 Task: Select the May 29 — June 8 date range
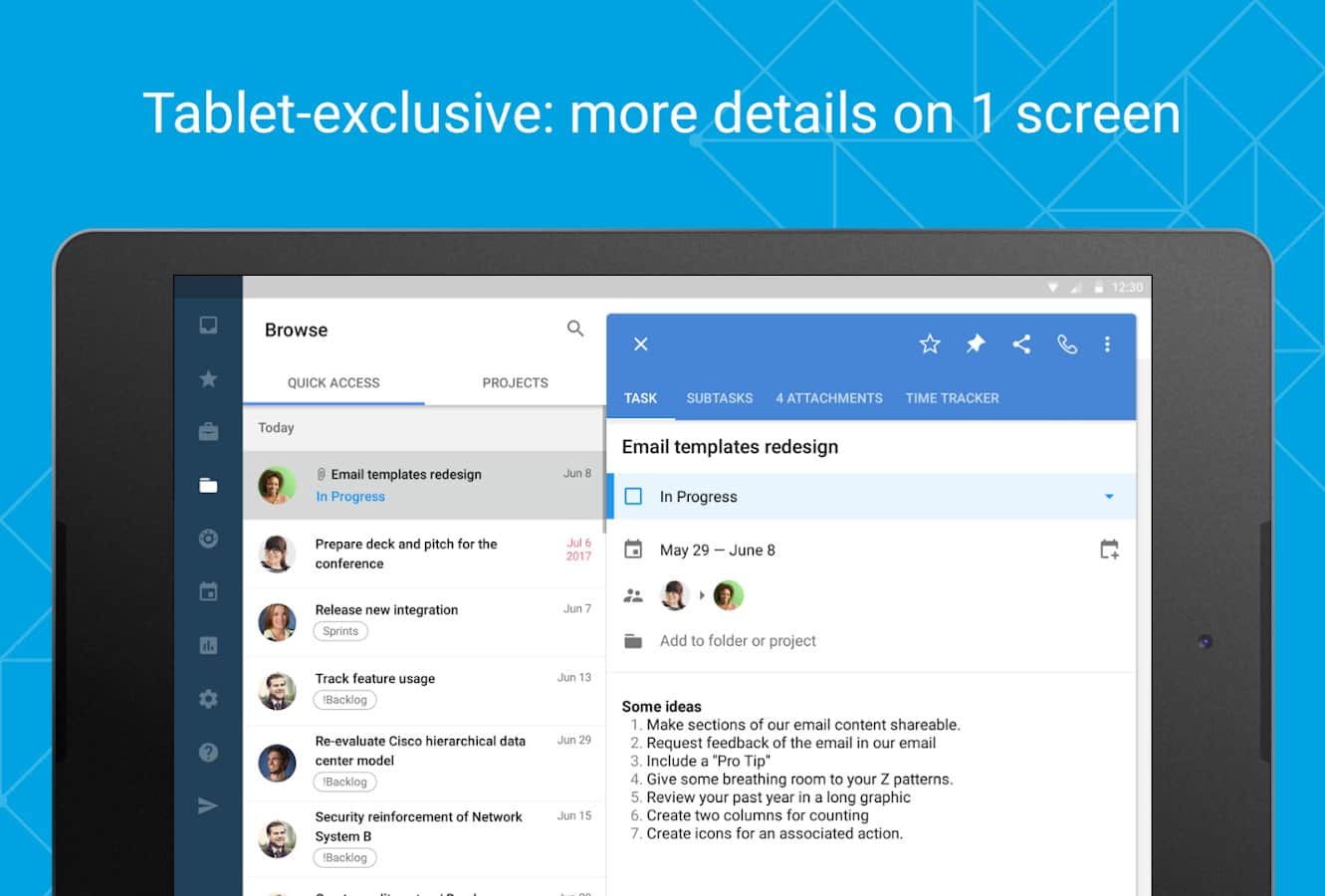click(717, 551)
